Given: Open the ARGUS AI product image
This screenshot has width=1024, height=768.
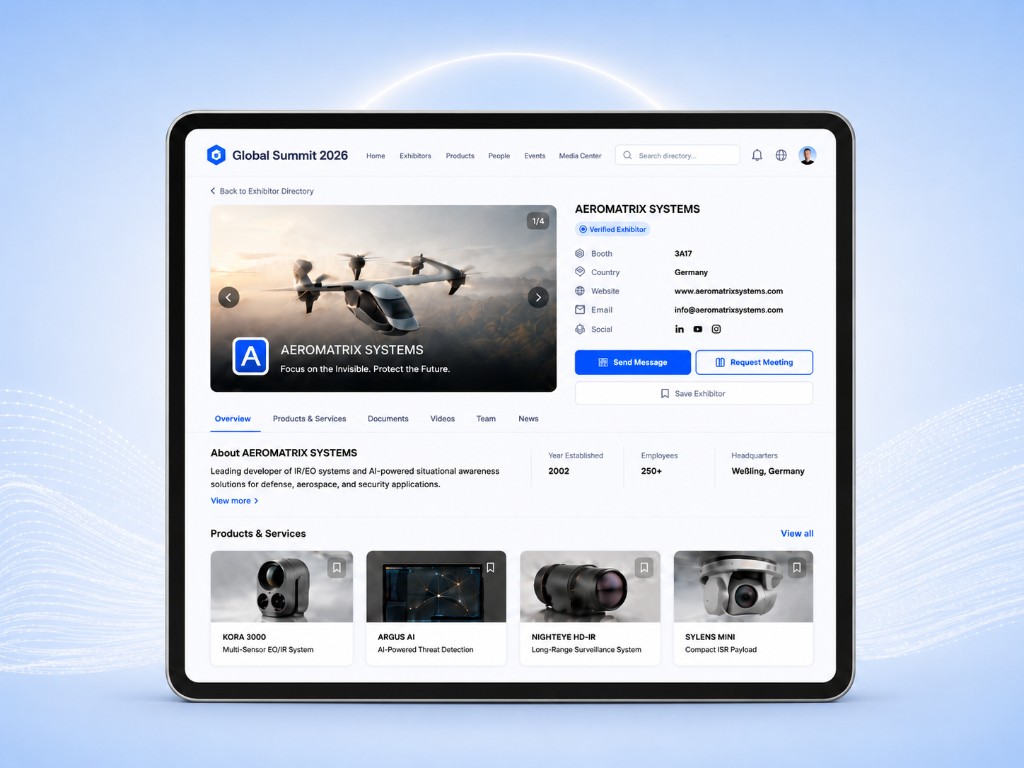Looking at the screenshot, I should (436, 586).
